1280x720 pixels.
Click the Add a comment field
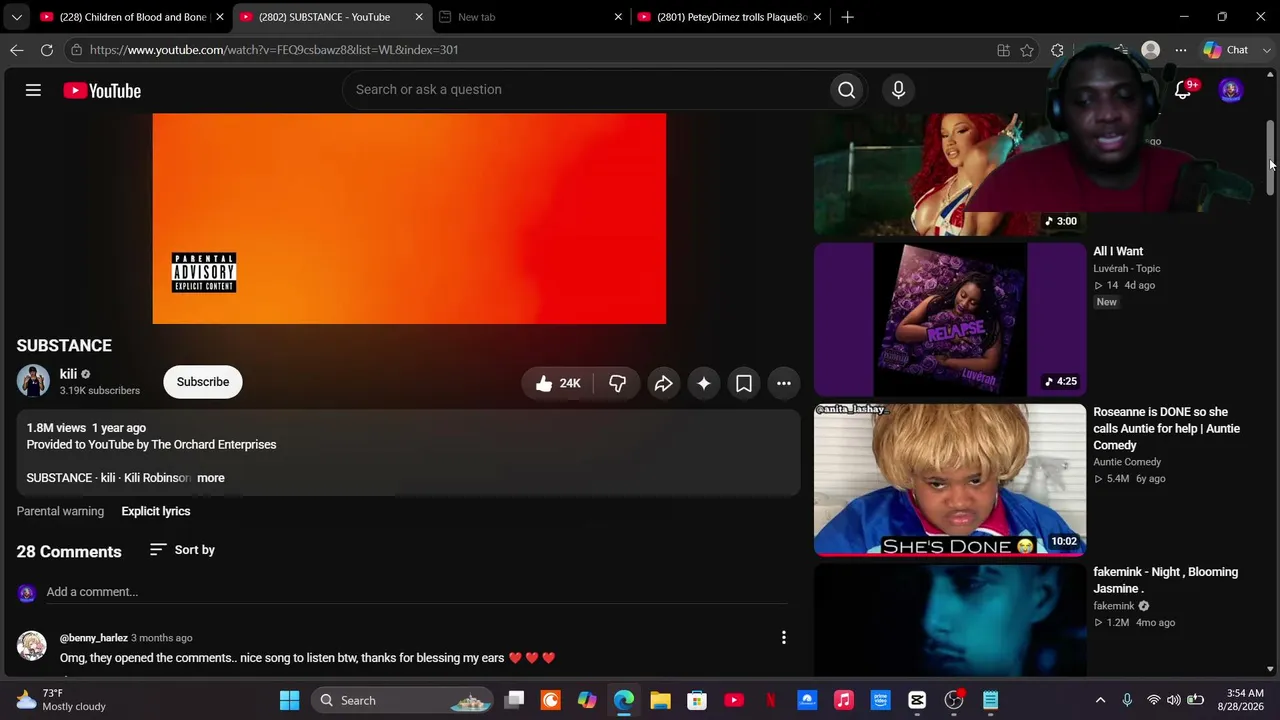click(x=417, y=592)
